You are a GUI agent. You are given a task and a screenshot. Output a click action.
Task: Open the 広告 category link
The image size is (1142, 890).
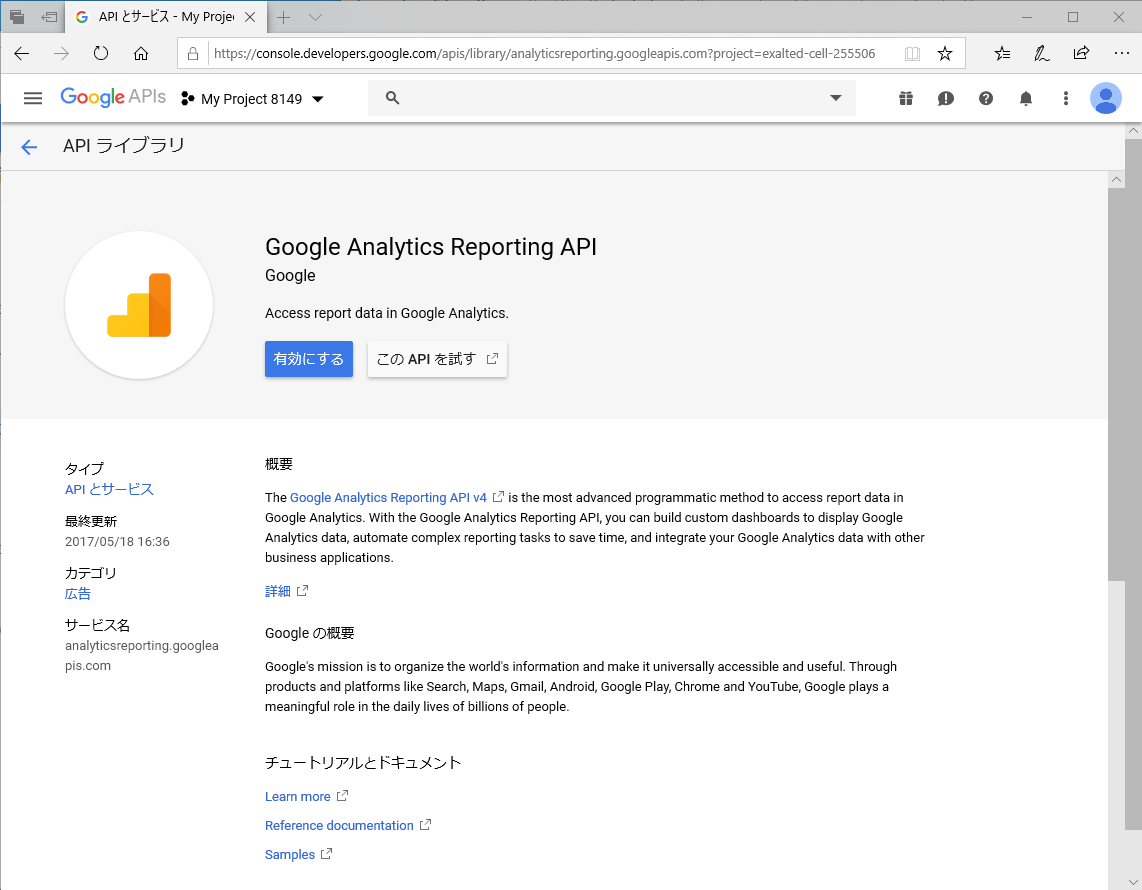[x=78, y=594]
